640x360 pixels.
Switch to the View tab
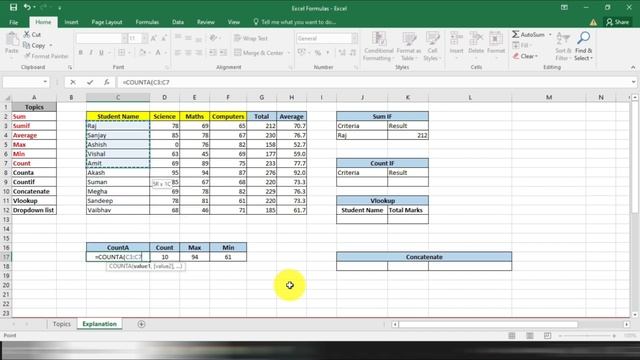point(234,22)
